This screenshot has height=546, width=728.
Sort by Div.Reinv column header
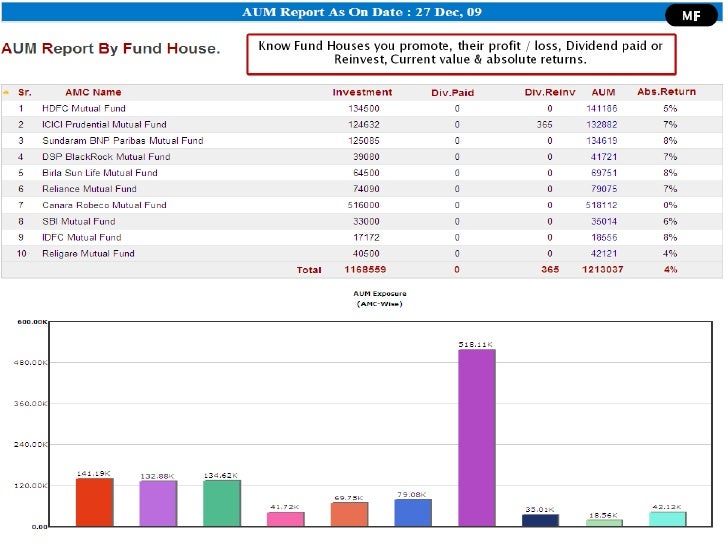(x=550, y=92)
